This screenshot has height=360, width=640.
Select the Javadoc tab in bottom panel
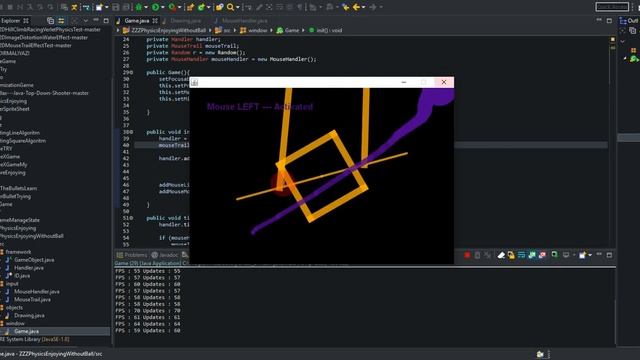(x=164, y=255)
